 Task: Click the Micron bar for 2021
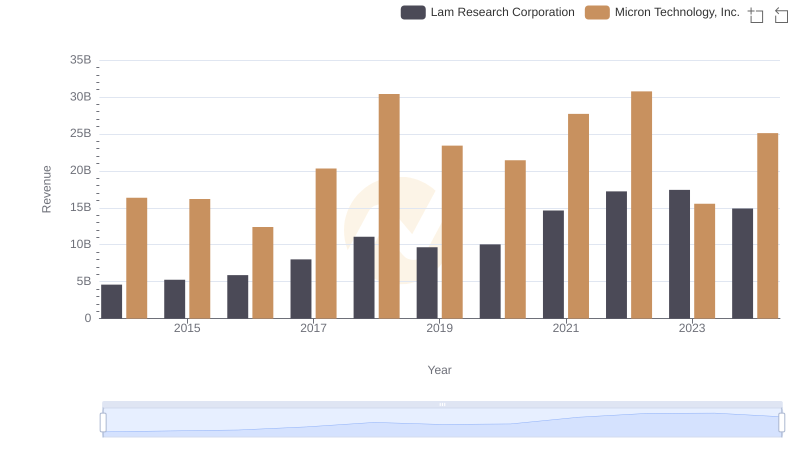[579, 216]
